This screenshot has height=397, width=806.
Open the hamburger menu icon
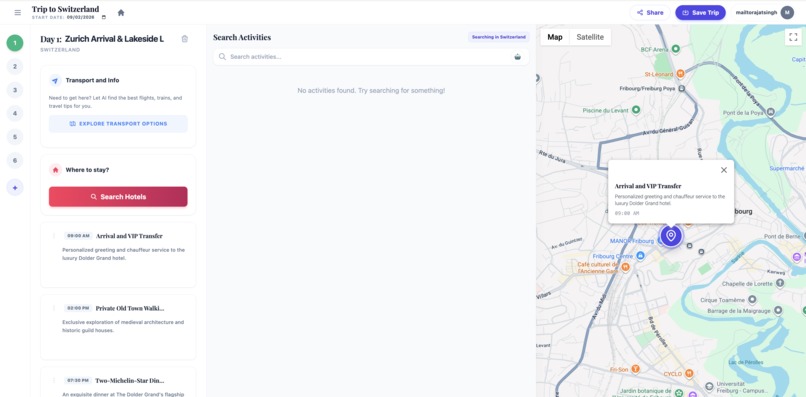(17, 12)
